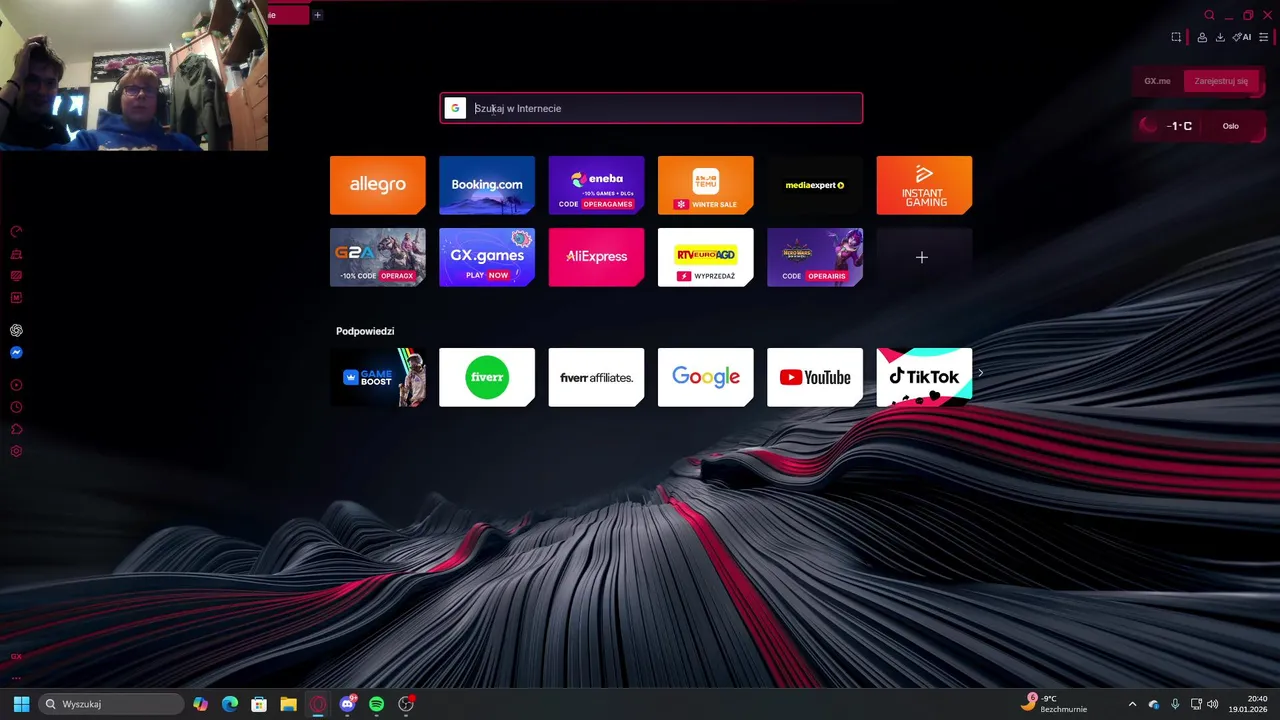Open the AliExpress speed dial tile
The image size is (1280, 720).
point(596,257)
